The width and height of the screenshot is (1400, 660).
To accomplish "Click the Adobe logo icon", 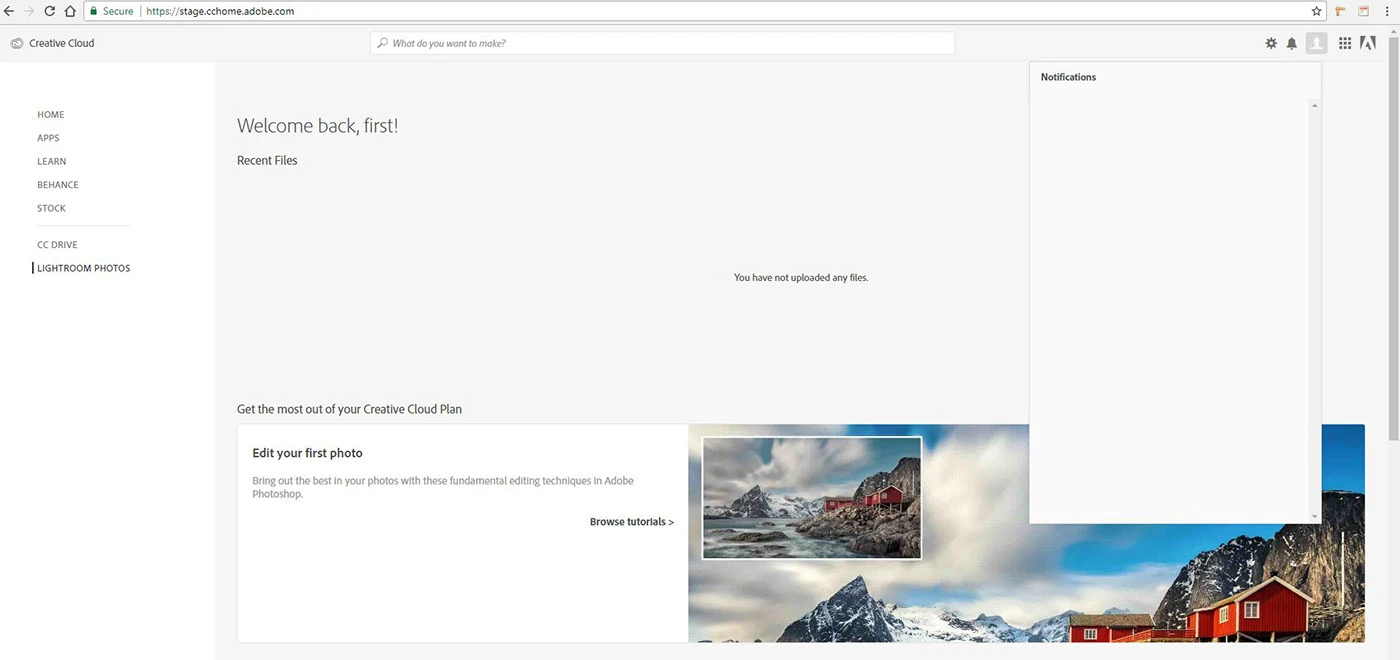I will (x=1368, y=43).
